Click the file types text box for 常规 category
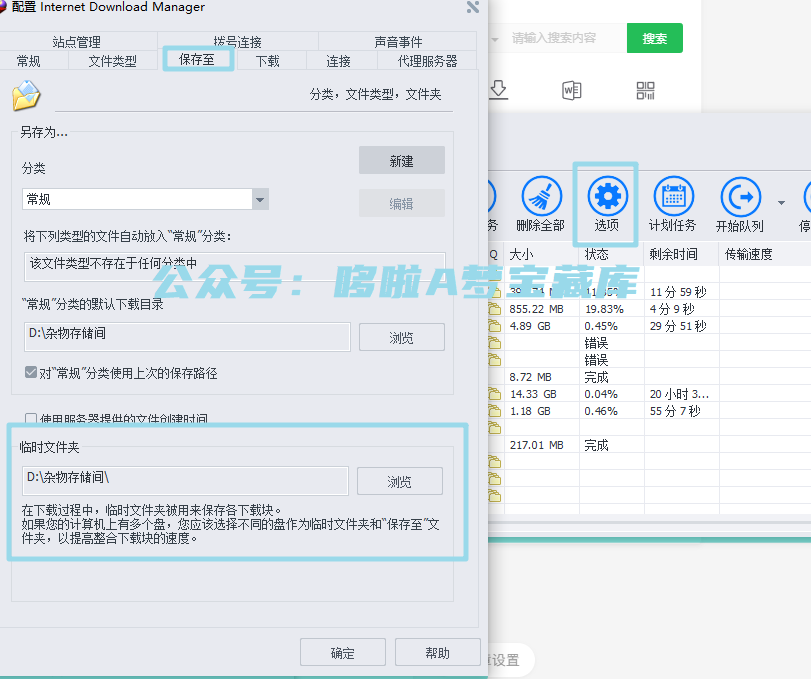Screen dimensions: 811x679 [x=234, y=267]
